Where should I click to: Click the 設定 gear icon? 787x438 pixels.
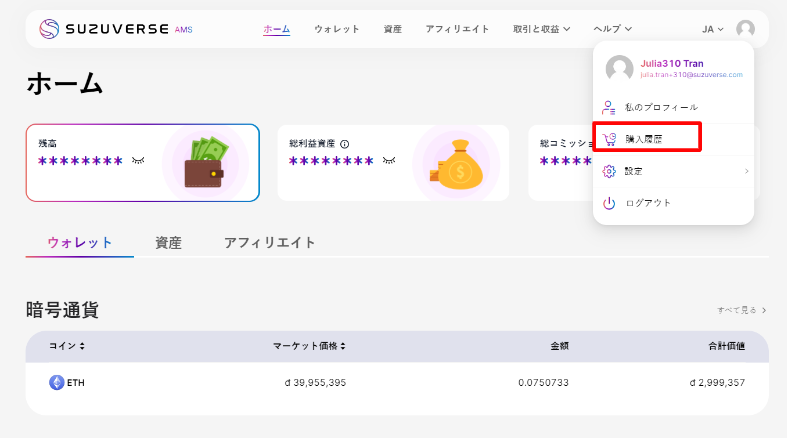pos(609,171)
